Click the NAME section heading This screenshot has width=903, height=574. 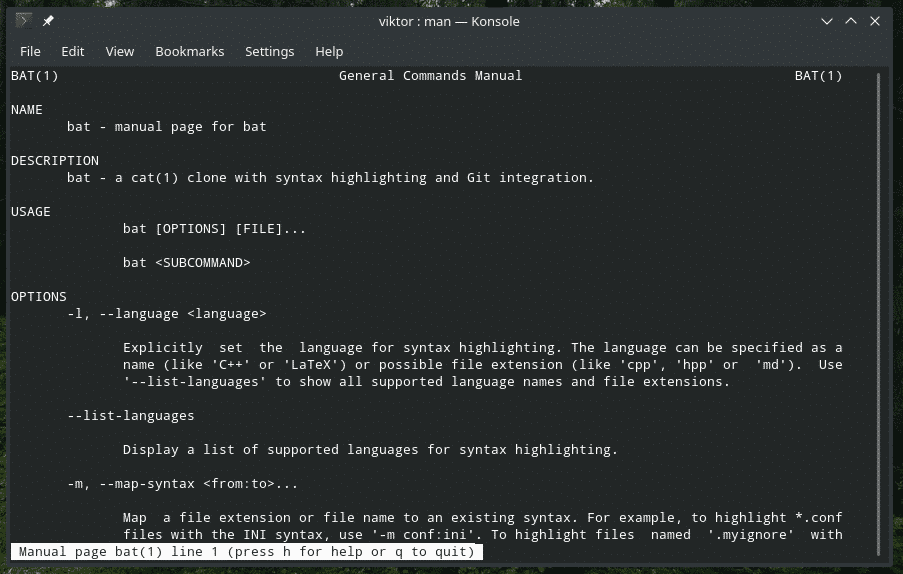tap(26, 109)
